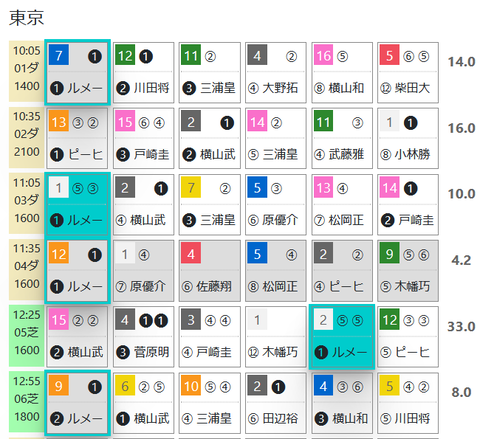
Task: Click the 8.0 odds value
Action: click(461, 393)
